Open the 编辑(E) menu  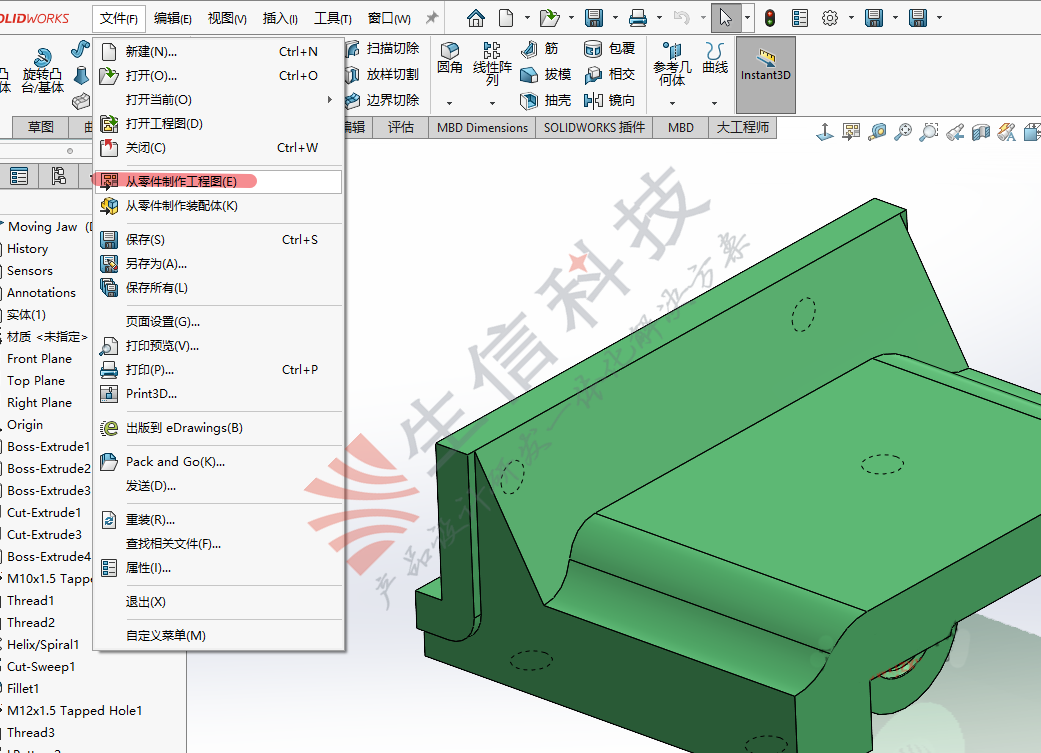tap(173, 19)
